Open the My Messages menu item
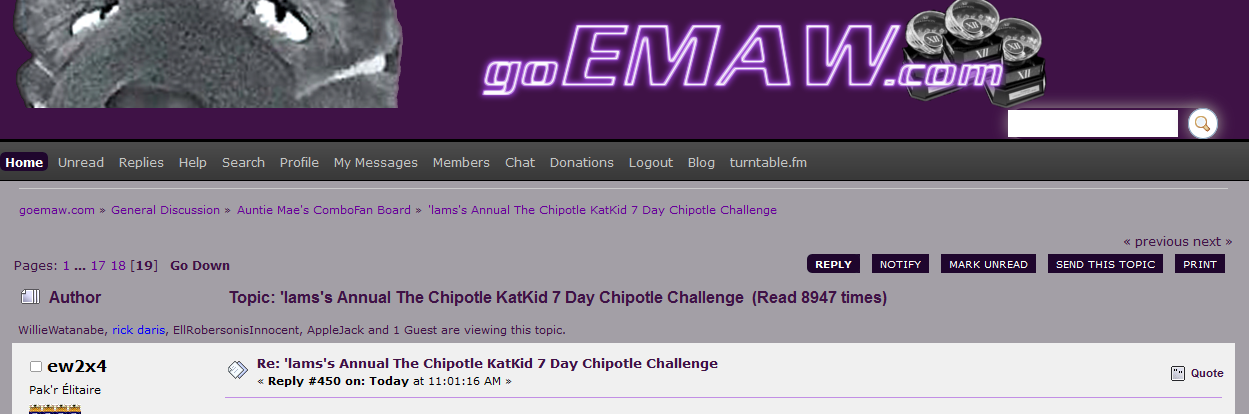Viewport: 1249px width, 414px height. (375, 162)
